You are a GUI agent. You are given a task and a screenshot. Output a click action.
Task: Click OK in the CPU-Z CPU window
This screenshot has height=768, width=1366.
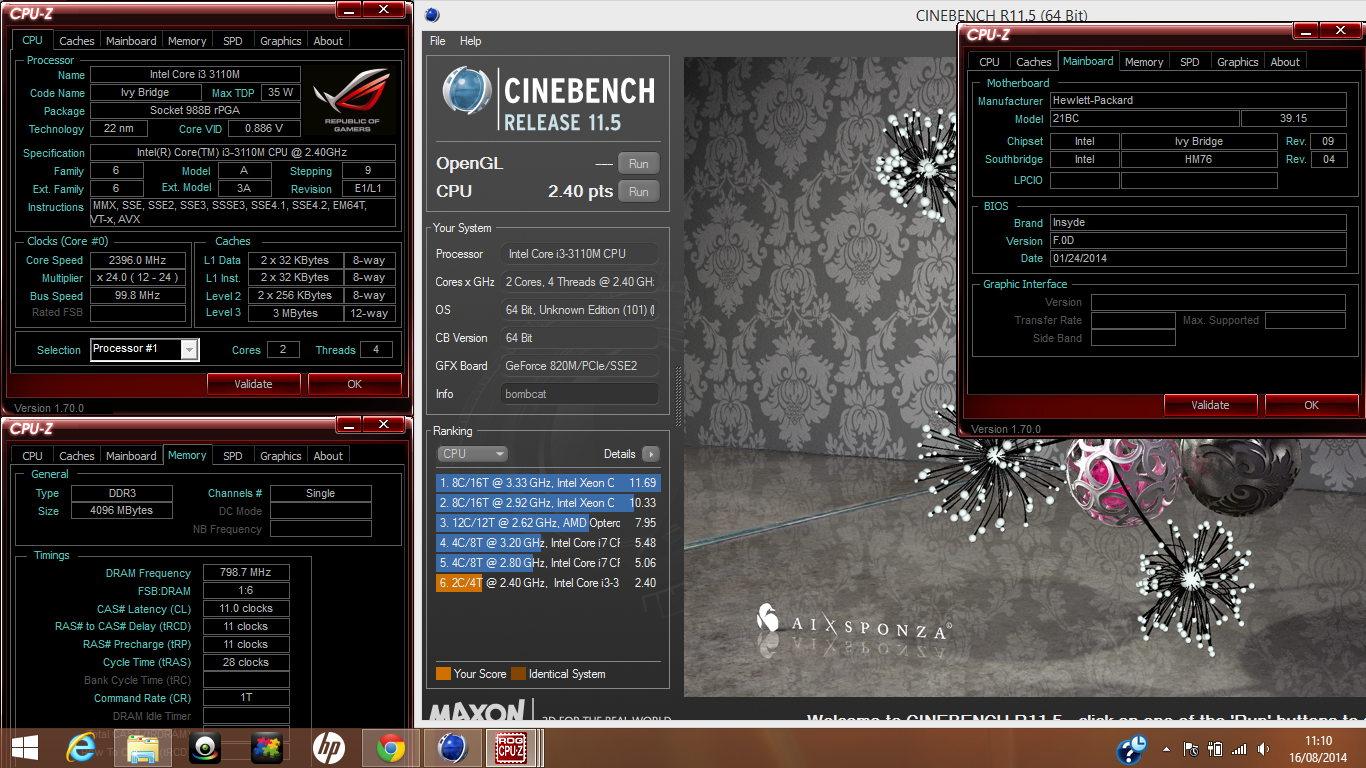(355, 384)
